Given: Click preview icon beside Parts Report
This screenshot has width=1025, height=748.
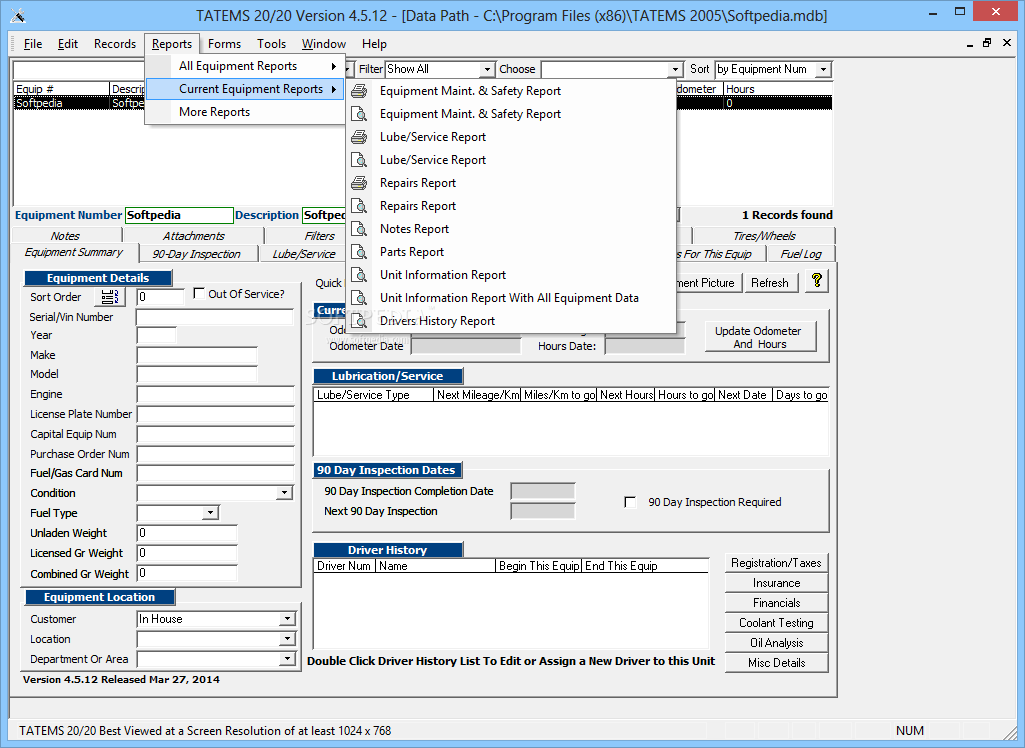Looking at the screenshot, I should 359,252.
